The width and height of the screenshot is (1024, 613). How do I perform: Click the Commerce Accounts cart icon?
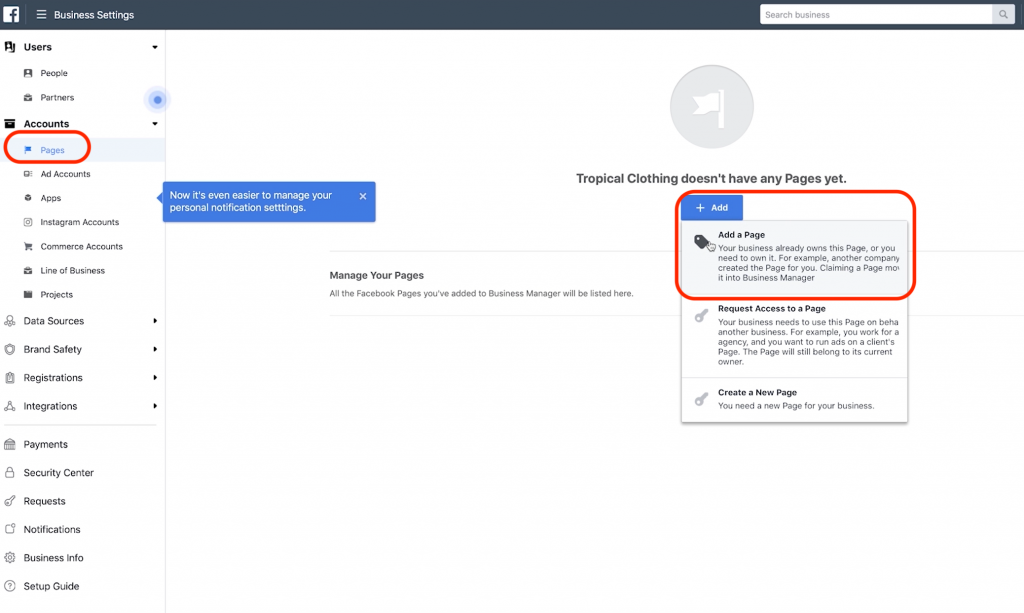[28, 246]
